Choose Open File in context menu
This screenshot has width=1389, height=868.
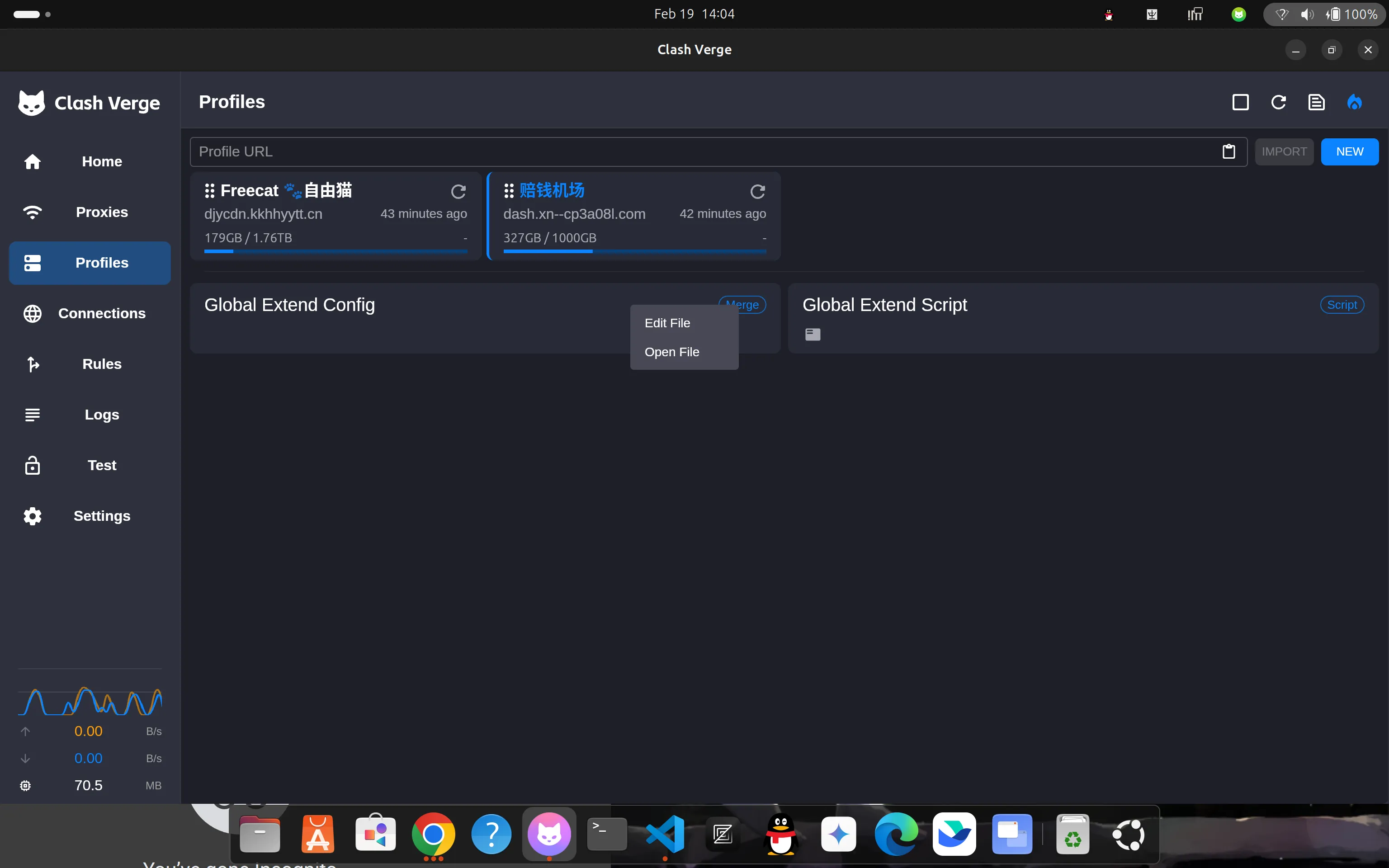pos(671,352)
